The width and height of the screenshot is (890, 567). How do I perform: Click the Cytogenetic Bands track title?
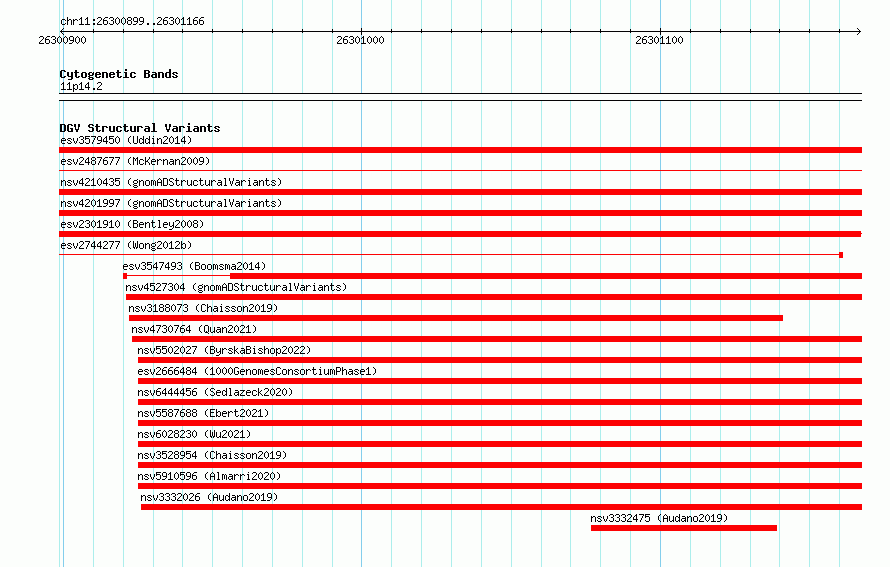(x=119, y=74)
